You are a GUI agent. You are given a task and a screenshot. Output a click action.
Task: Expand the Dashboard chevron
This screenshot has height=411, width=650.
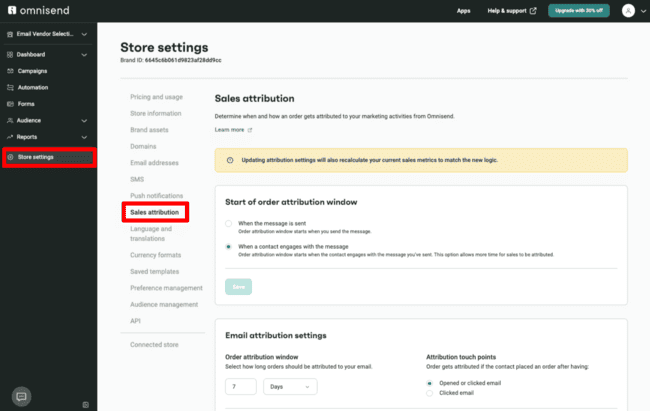(x=84, y=55)
